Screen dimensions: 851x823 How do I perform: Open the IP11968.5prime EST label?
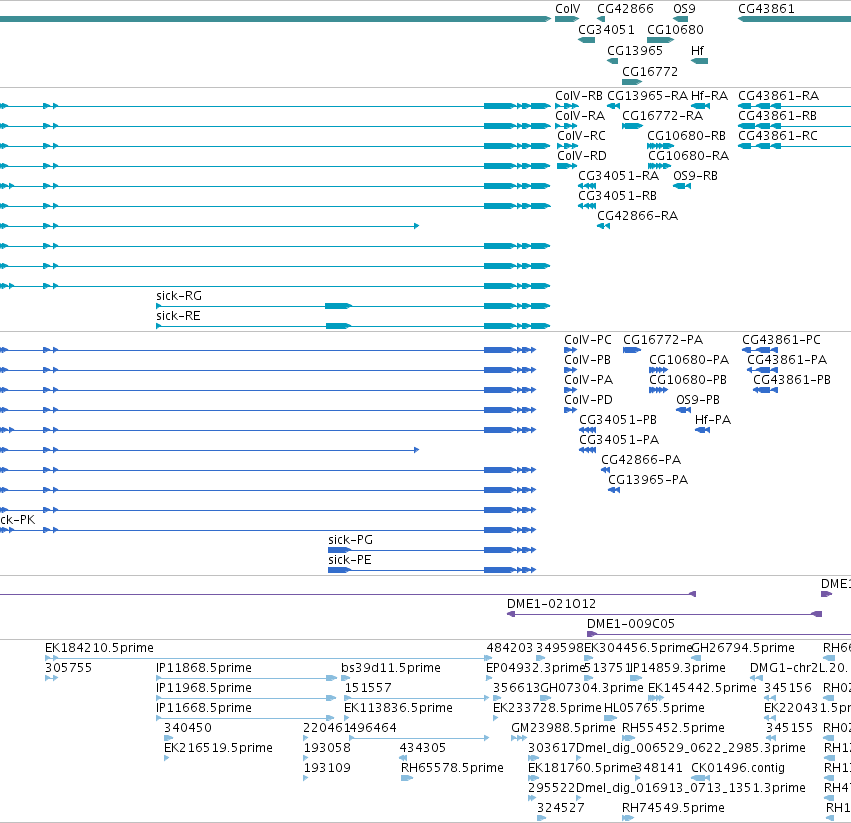coord(204,688)
